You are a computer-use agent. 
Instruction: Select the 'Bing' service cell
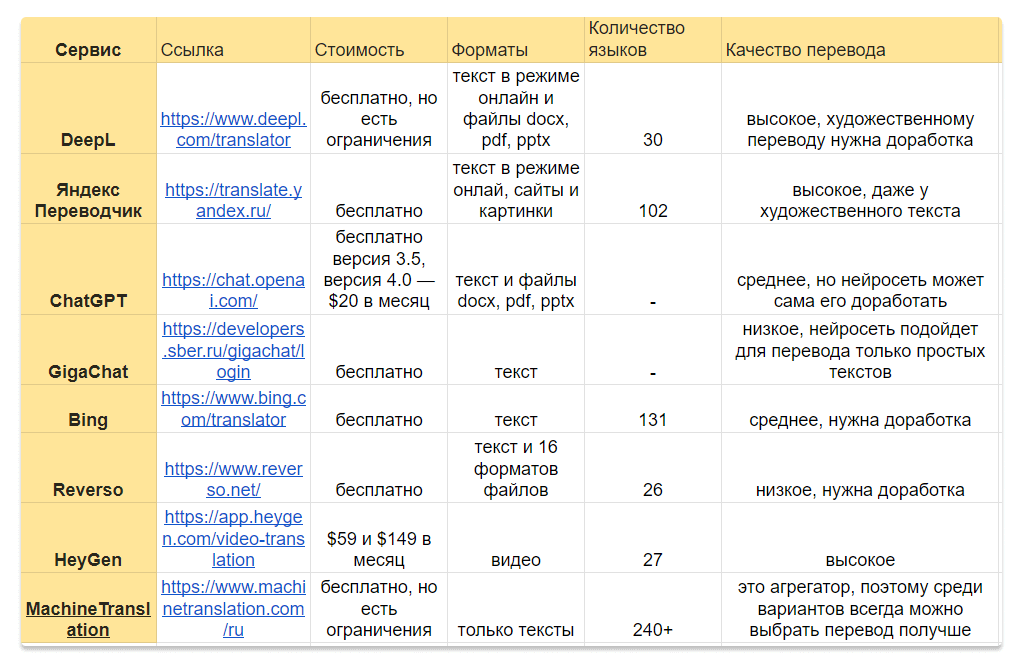(88, 409)
